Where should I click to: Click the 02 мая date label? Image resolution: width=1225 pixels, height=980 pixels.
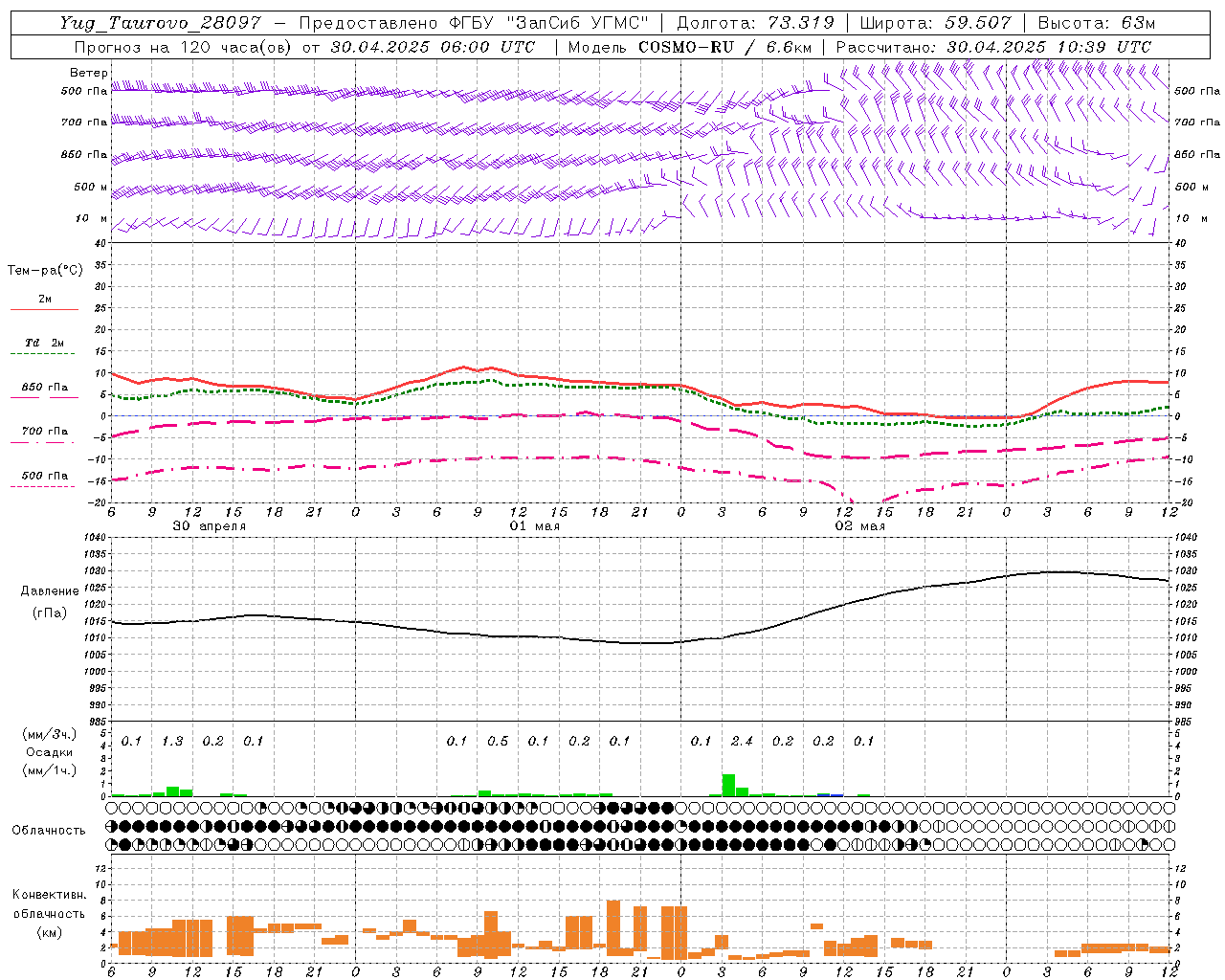(x=860, y=526)
